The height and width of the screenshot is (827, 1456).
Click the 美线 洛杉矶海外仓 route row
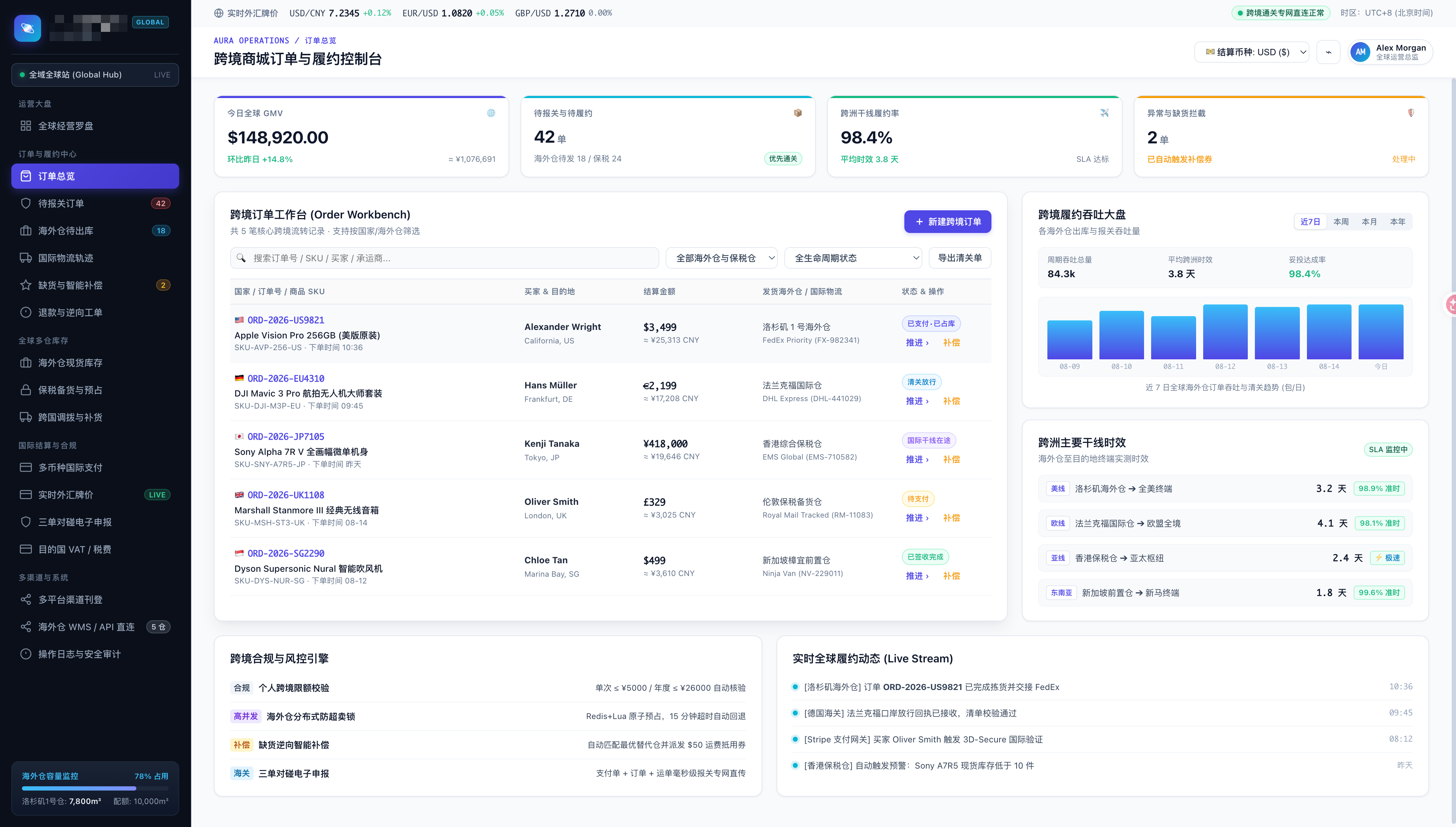(1225, 489)
